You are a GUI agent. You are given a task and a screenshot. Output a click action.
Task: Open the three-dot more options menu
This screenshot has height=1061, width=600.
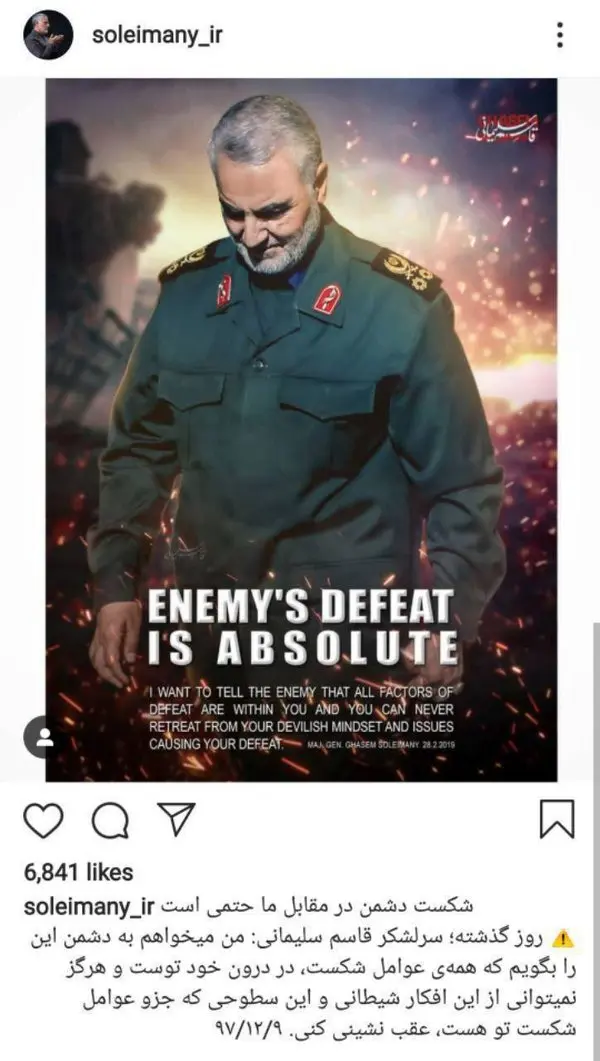pos(560,35)
